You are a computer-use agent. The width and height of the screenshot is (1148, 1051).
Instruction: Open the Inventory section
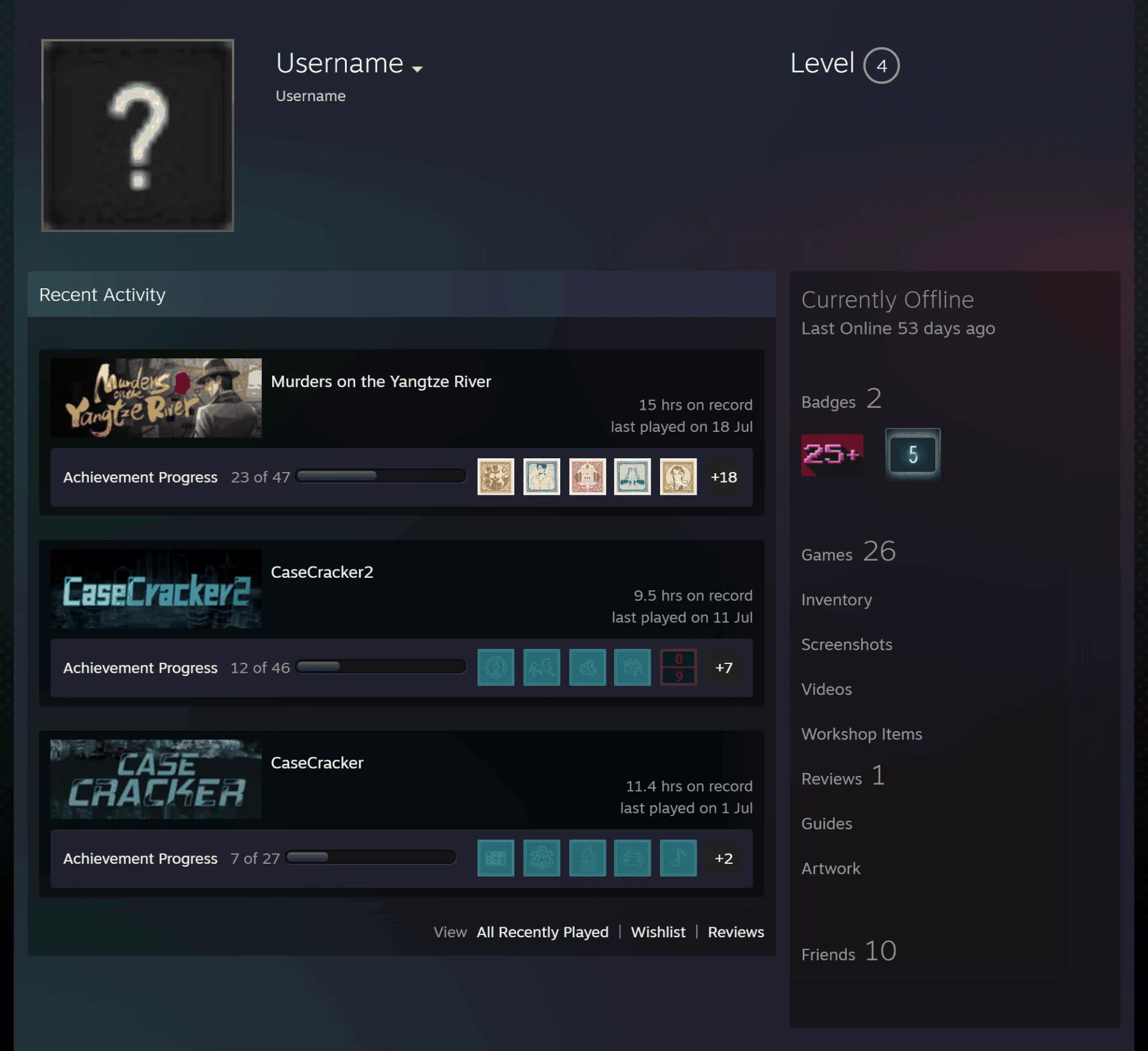click(x=836, y=600)
